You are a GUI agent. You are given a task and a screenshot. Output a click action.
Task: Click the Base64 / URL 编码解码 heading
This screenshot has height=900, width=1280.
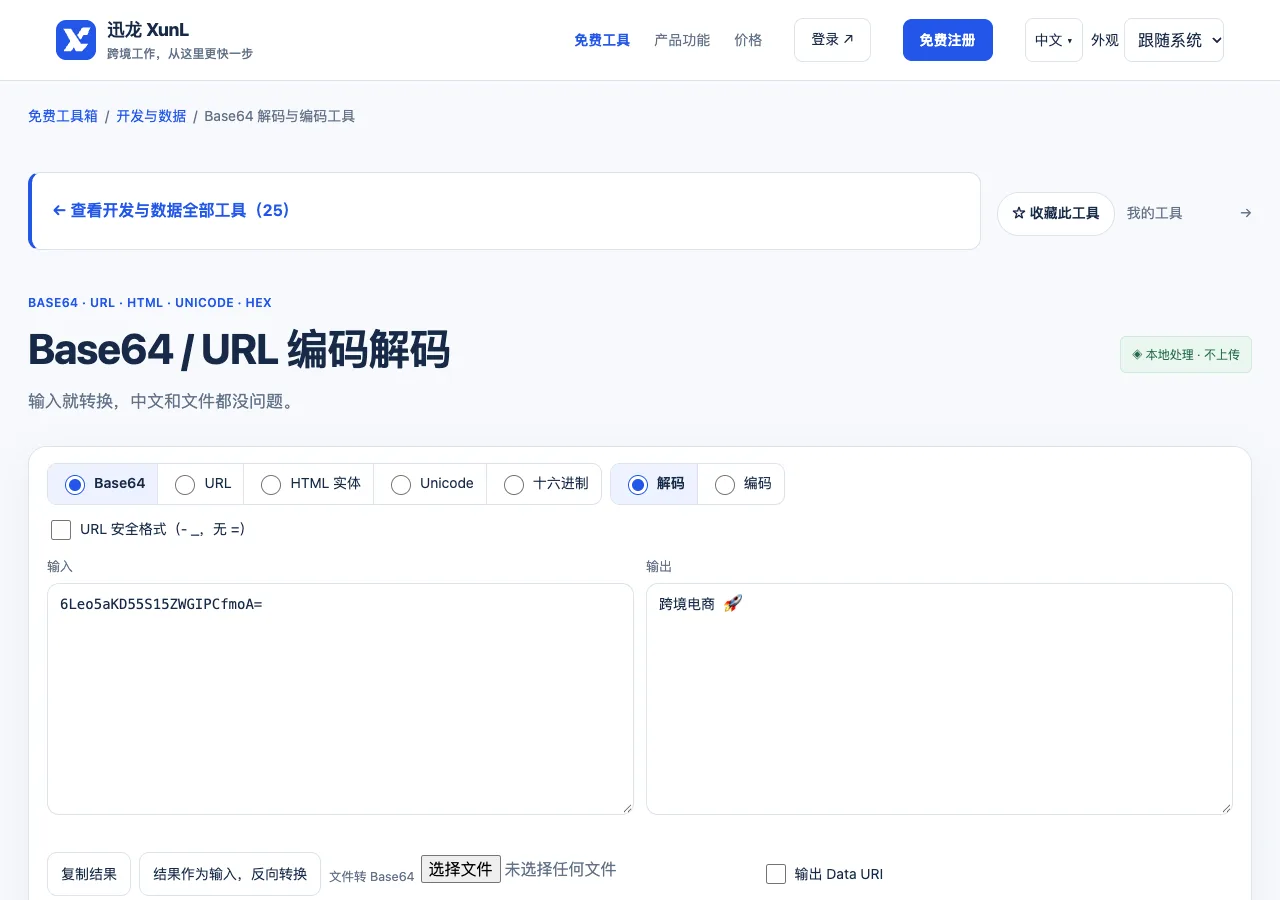239,351
